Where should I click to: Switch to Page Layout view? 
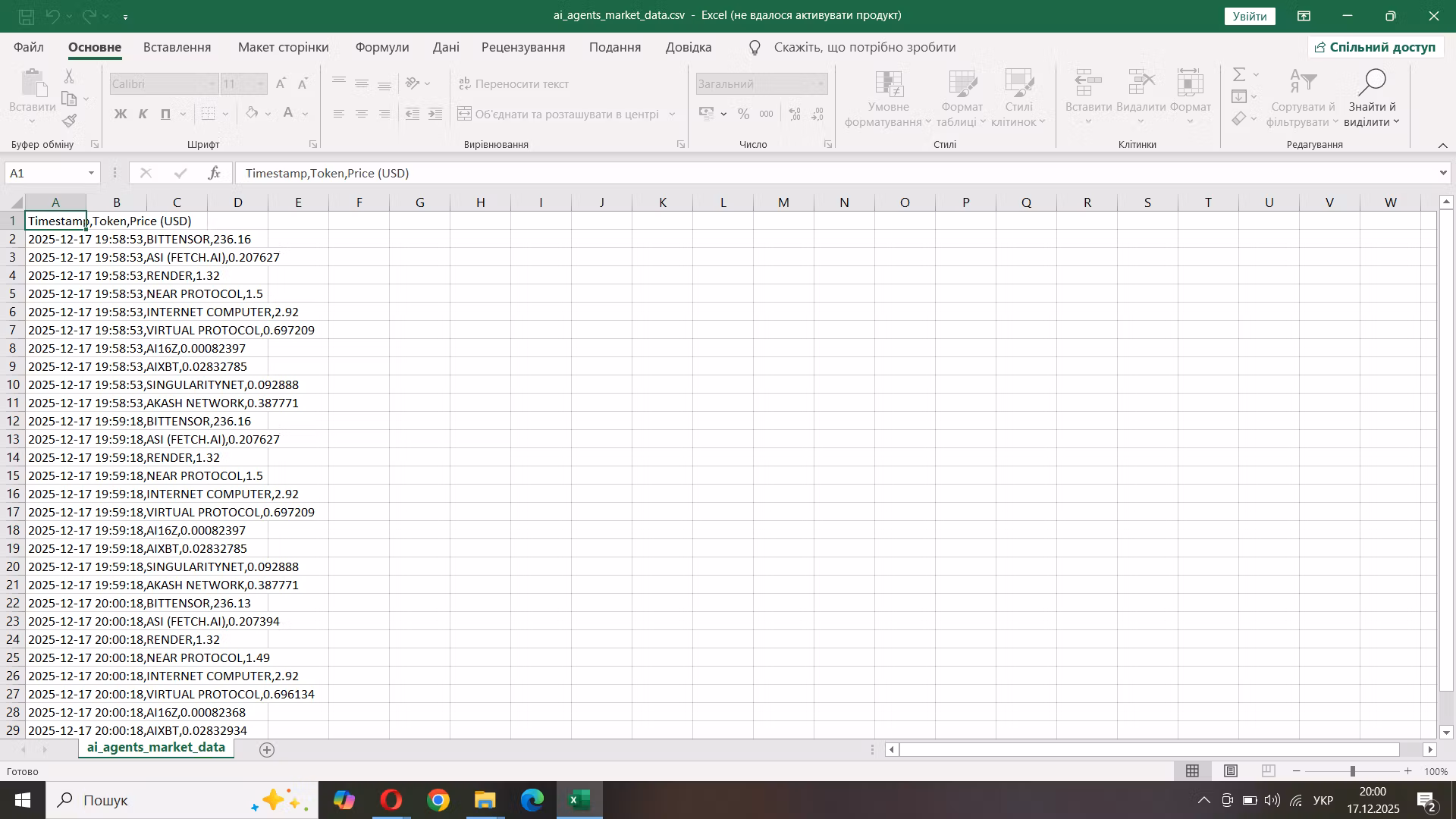(1231, 771)
